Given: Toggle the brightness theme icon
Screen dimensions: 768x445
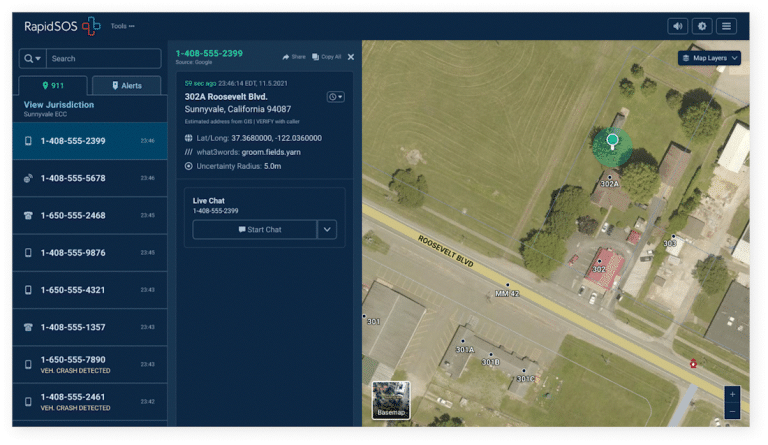Looking at the screenshot, I should tap(702, 26).
